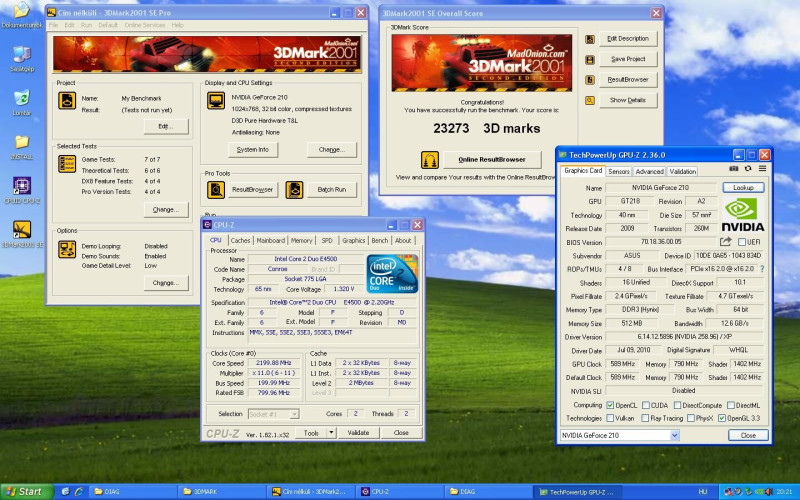Click the monitor icon in Display settings
This screenshot has height=500, width=800.
click(216, 101)
